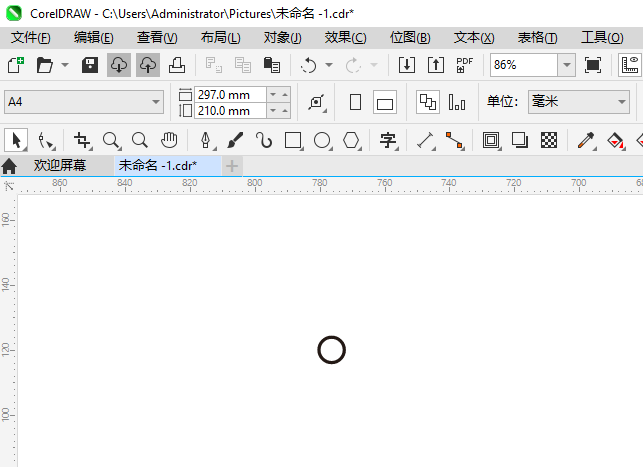The height and width of the screenshot is (467, 643).
Task: Select the Dimension line tool
Action: tap(425, 140)
